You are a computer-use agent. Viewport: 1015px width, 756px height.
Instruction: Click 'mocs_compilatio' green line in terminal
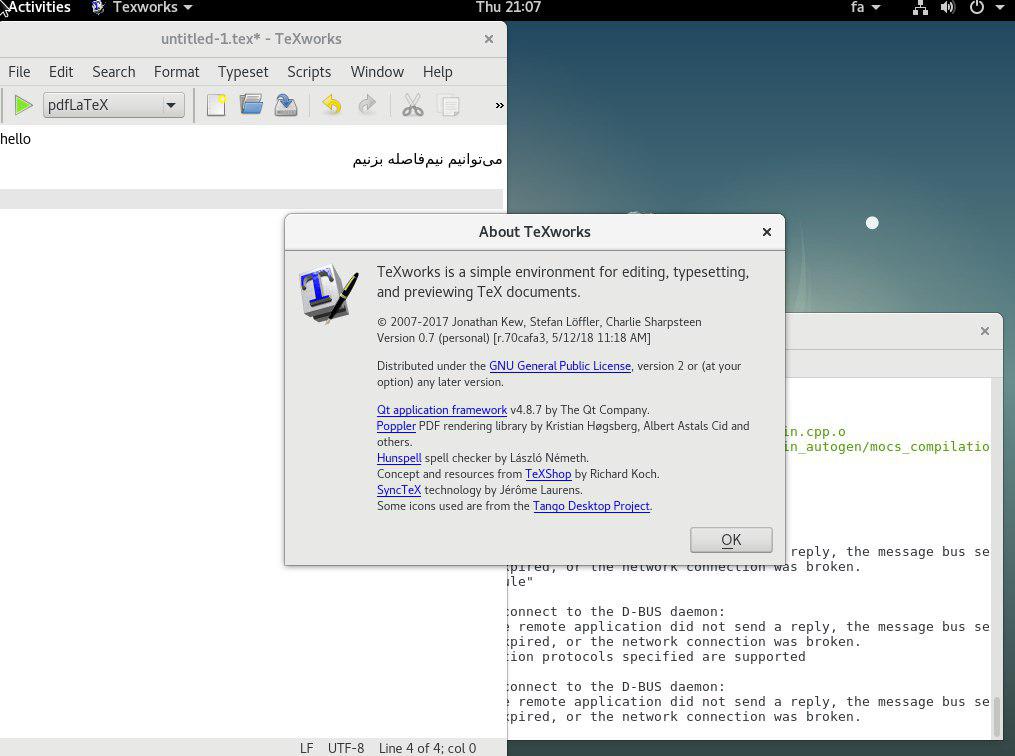click(x=887, y=447)
